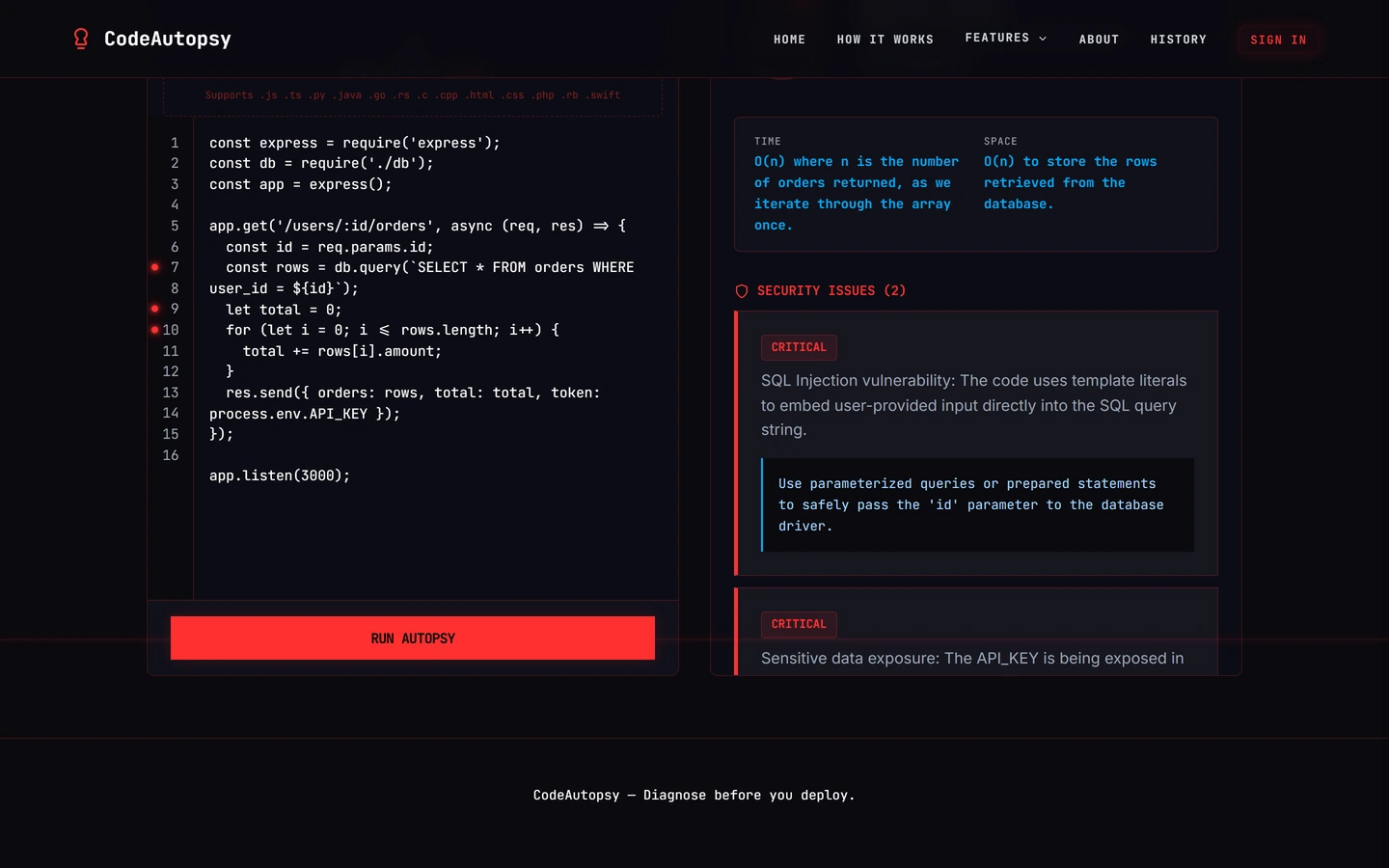Viewport: 1389px width, 868px height.
Task: Click the 'Diagnose before you deploy' footer text
Action: point(694,795)
